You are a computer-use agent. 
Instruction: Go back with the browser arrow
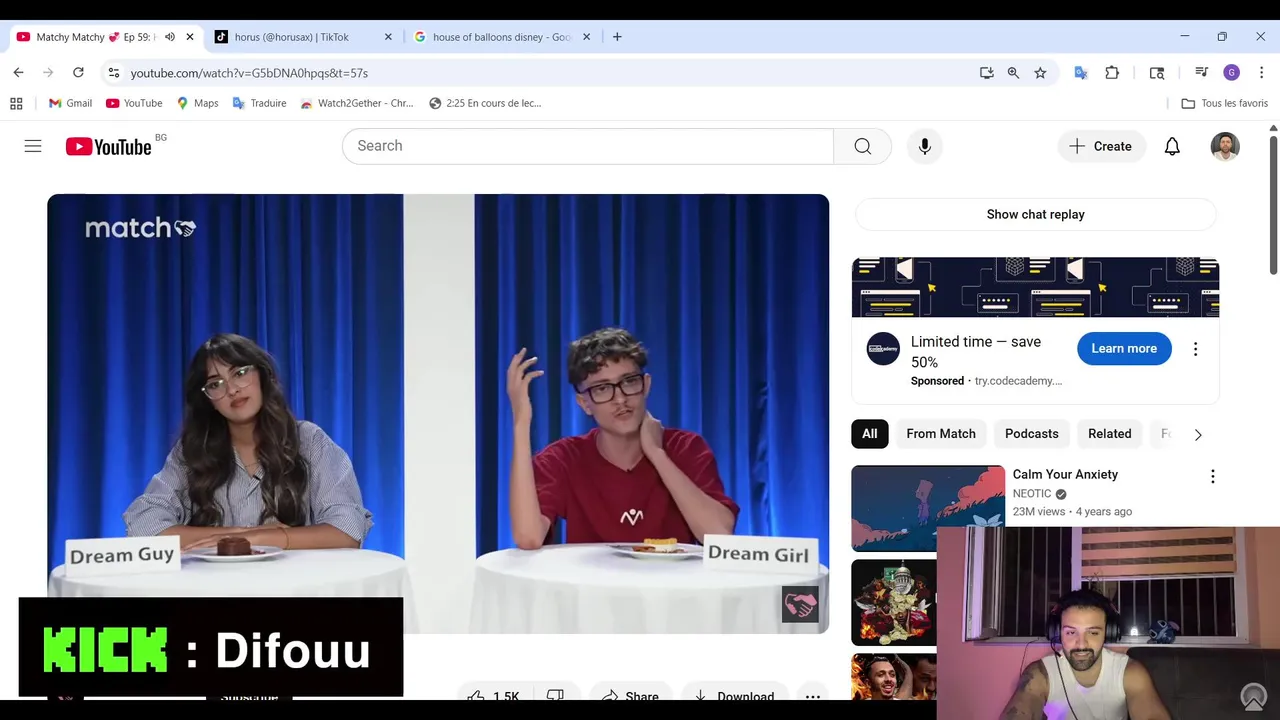coord(18,73)
